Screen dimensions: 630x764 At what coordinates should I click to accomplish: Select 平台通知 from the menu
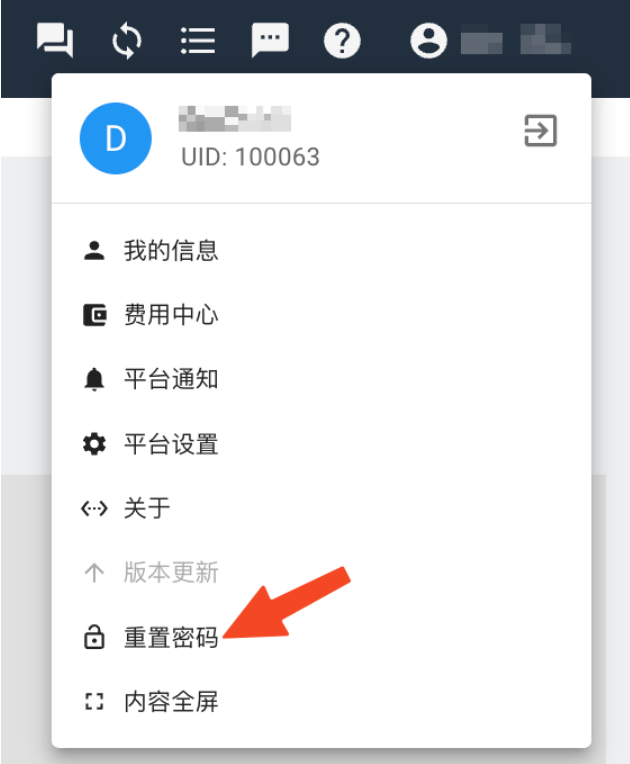pos(322,379)
